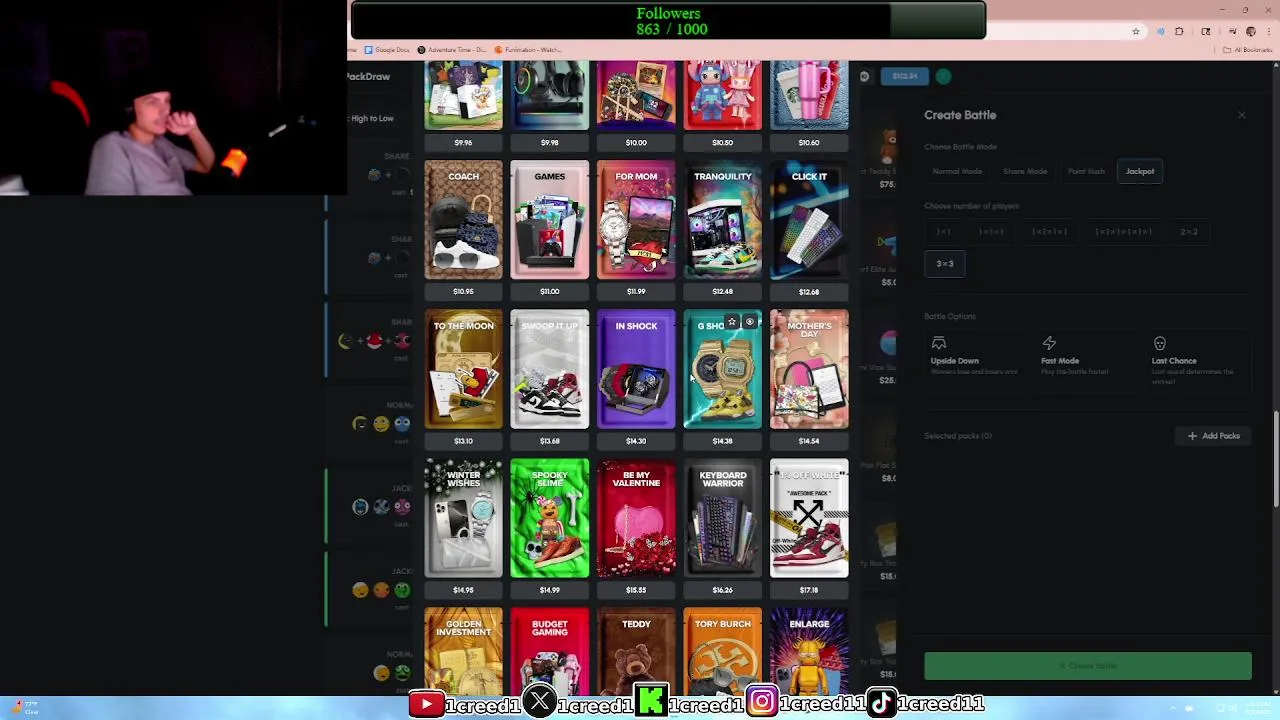The width and height of the screenshot is (1280, 720).
Task: Close the Create Battle panel
Action: 1241,115
